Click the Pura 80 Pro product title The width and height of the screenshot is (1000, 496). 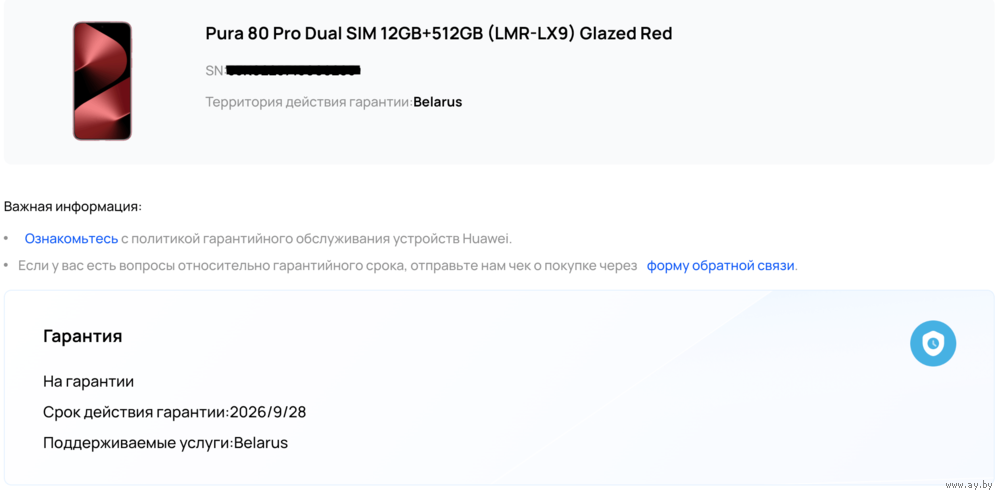click(438, 33)
